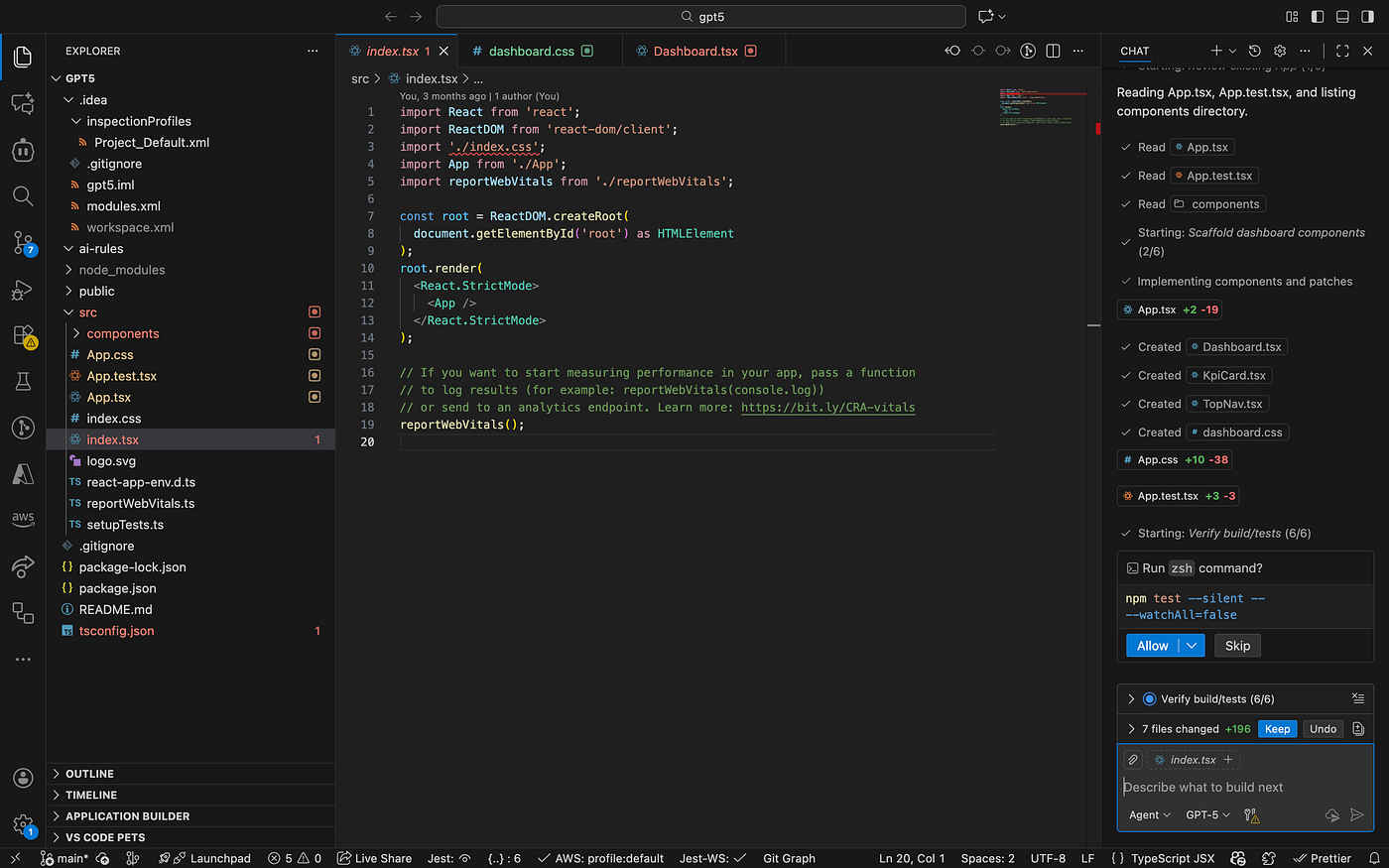Click the Keep button for file changes

[x=1277, y=729]
